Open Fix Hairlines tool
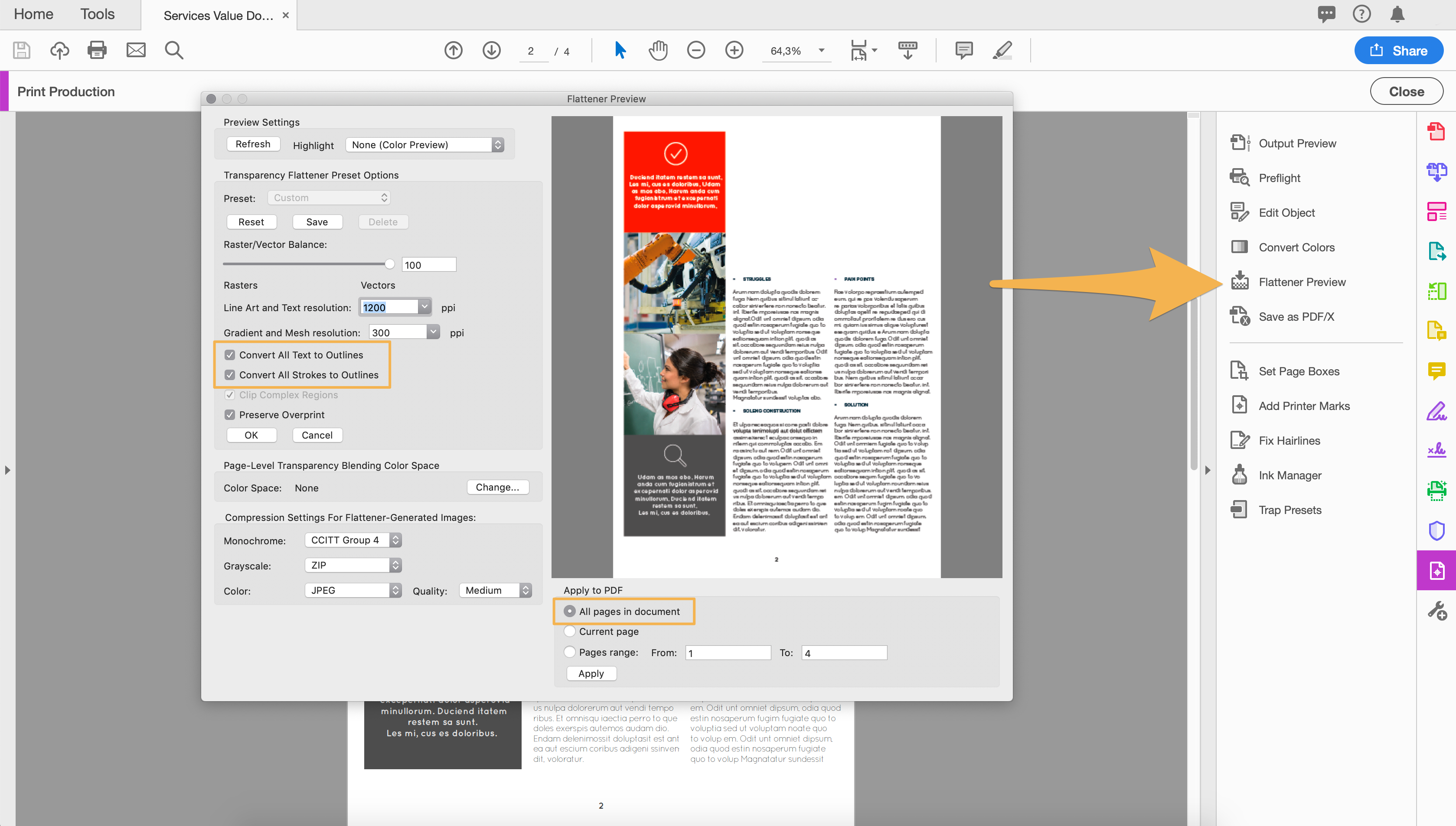 coord(1275,440)
